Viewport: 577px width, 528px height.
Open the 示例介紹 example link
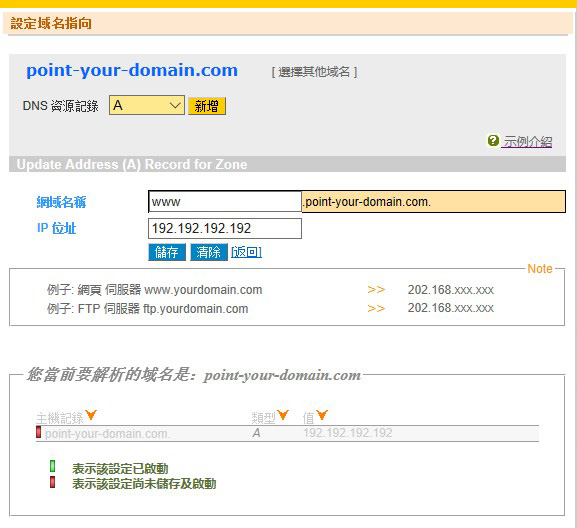coord(528,141)
